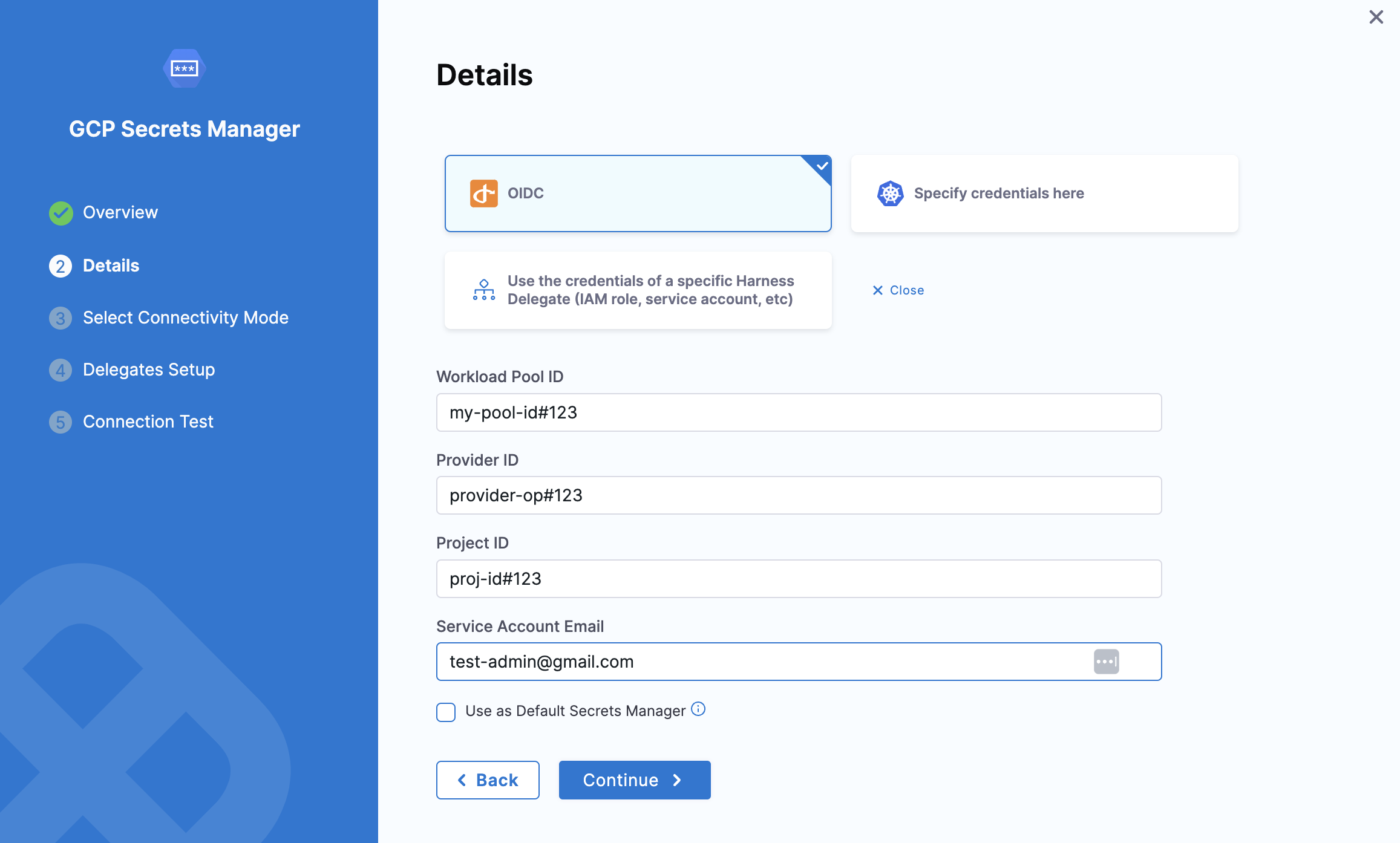Screen dimensions: 1400x843
Task: Click the Close link with X
Action: click(898, 290)
